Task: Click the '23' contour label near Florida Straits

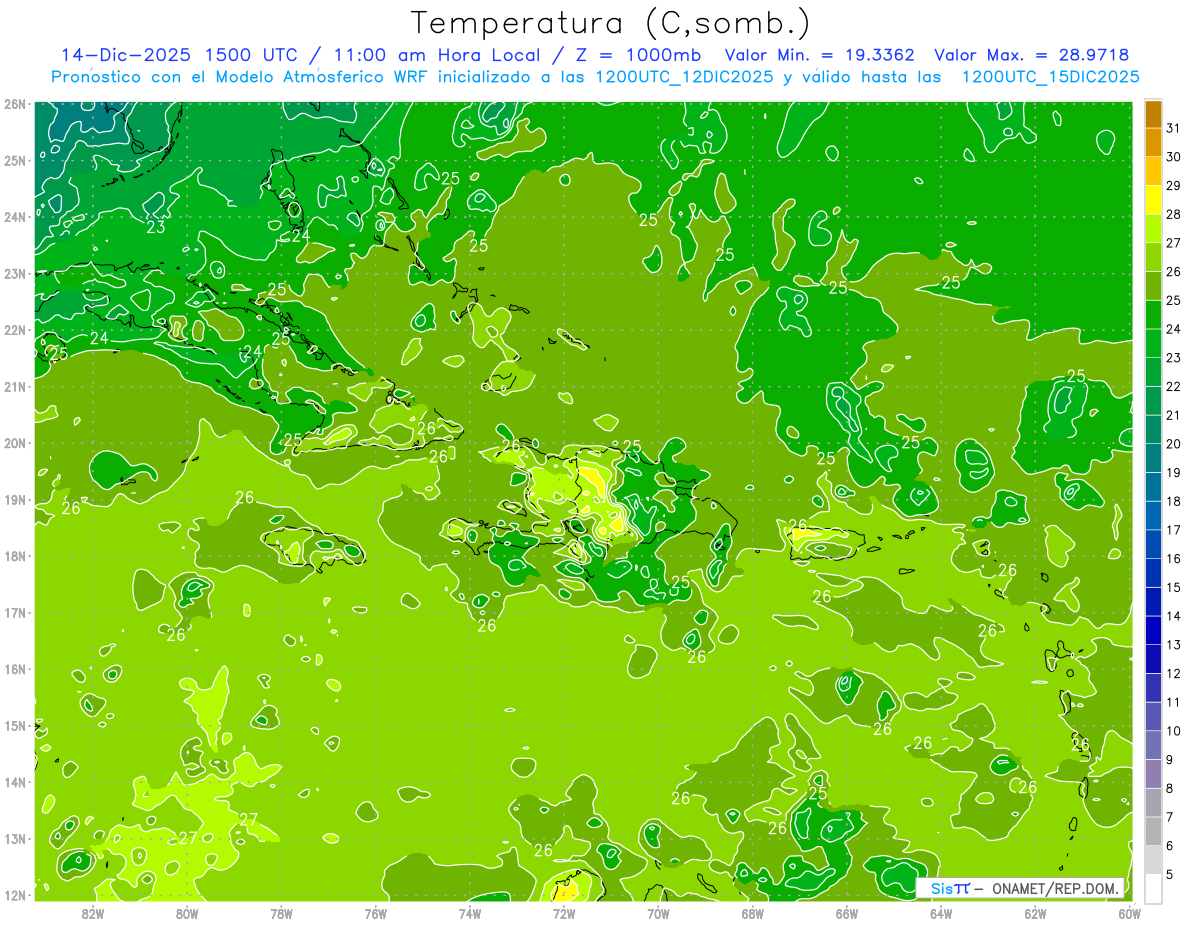Action: point(156,227)
